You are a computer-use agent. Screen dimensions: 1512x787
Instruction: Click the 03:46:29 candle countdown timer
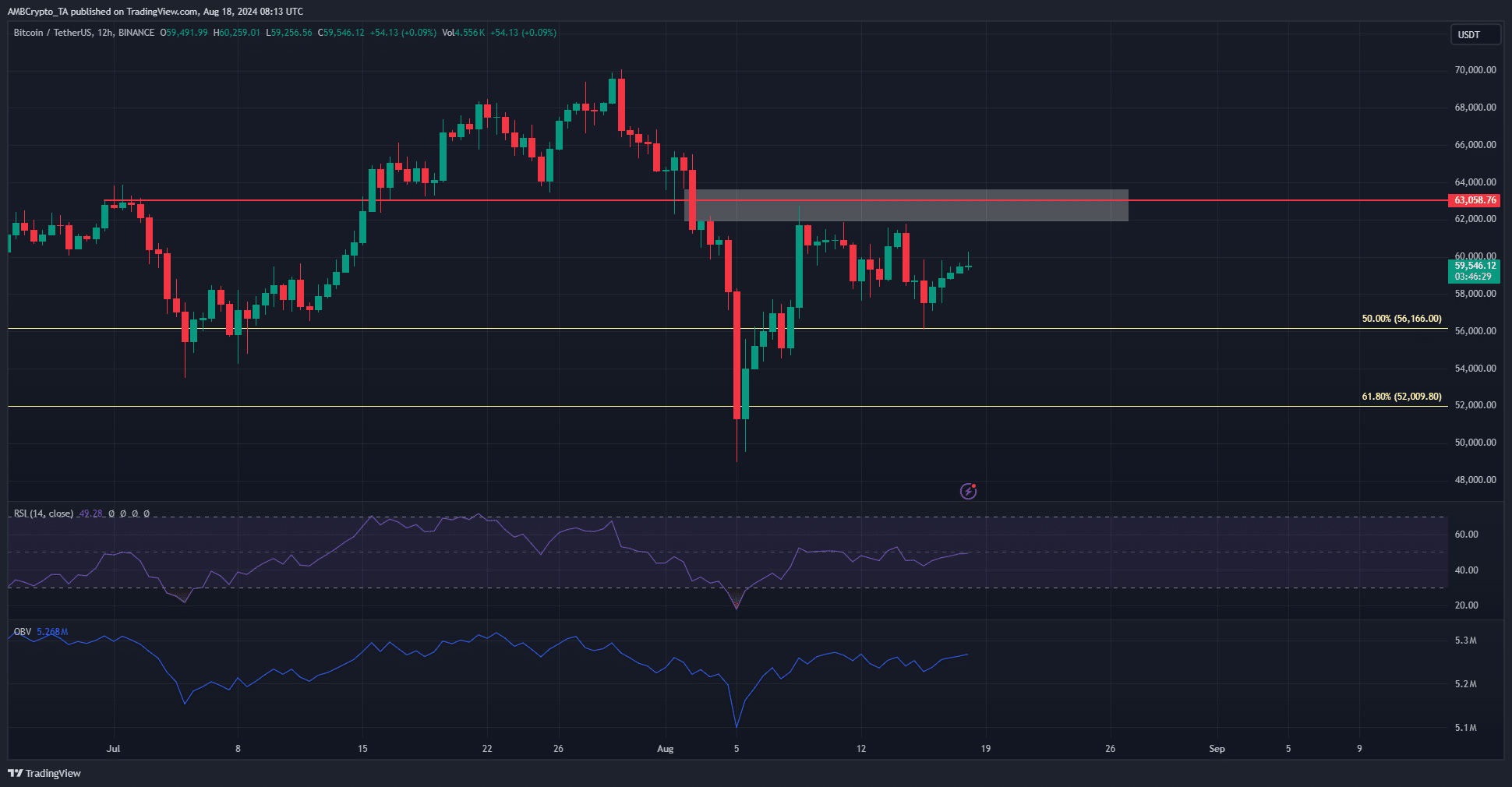pyautogui.click(x=1475, y=277)
